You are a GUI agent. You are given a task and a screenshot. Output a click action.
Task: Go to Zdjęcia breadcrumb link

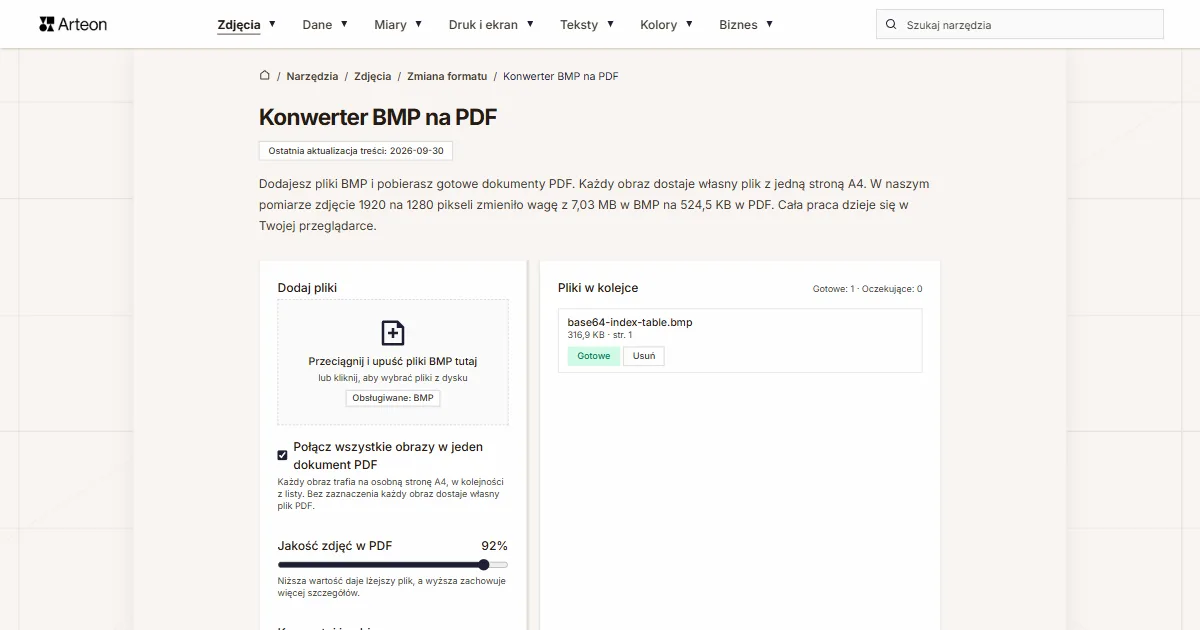(372, 76)
